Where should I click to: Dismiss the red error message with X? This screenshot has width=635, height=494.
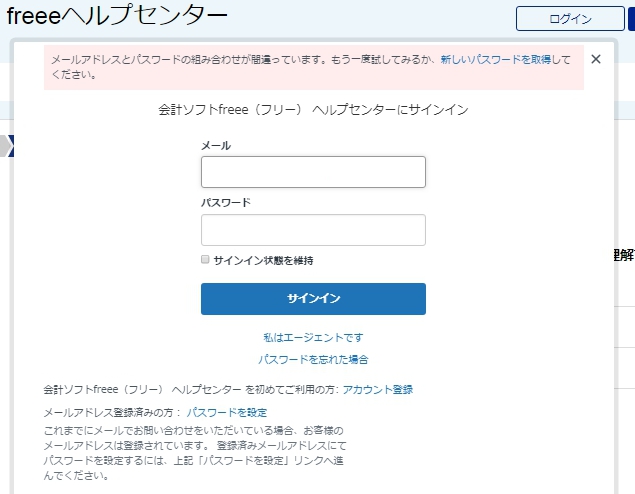(596, 59)
